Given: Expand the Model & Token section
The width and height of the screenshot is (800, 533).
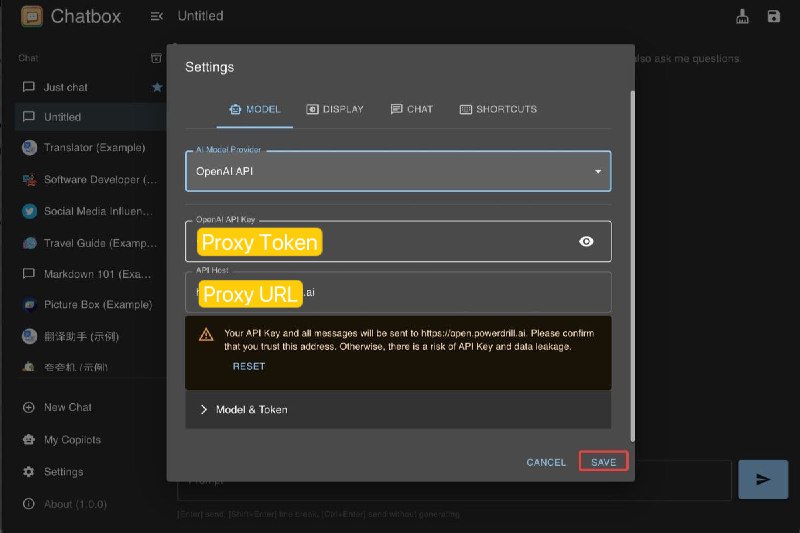Looking at the screenshot, I should click(x=398, y=410).
